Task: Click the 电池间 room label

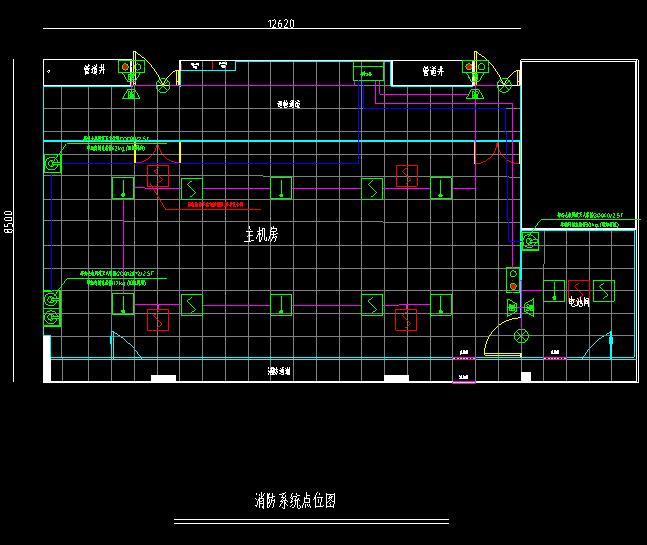Action: click(x=579, y=301)
